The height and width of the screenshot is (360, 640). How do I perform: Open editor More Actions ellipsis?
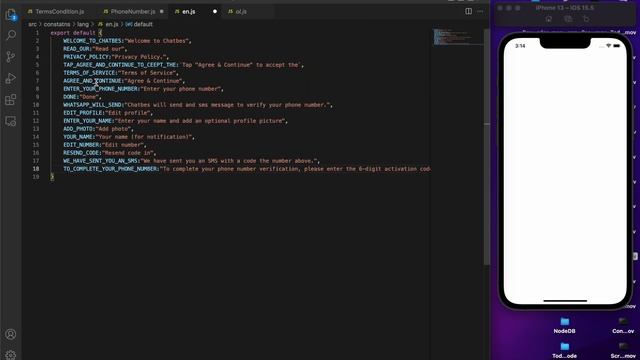pyautogui.click(x=480, y=11)
